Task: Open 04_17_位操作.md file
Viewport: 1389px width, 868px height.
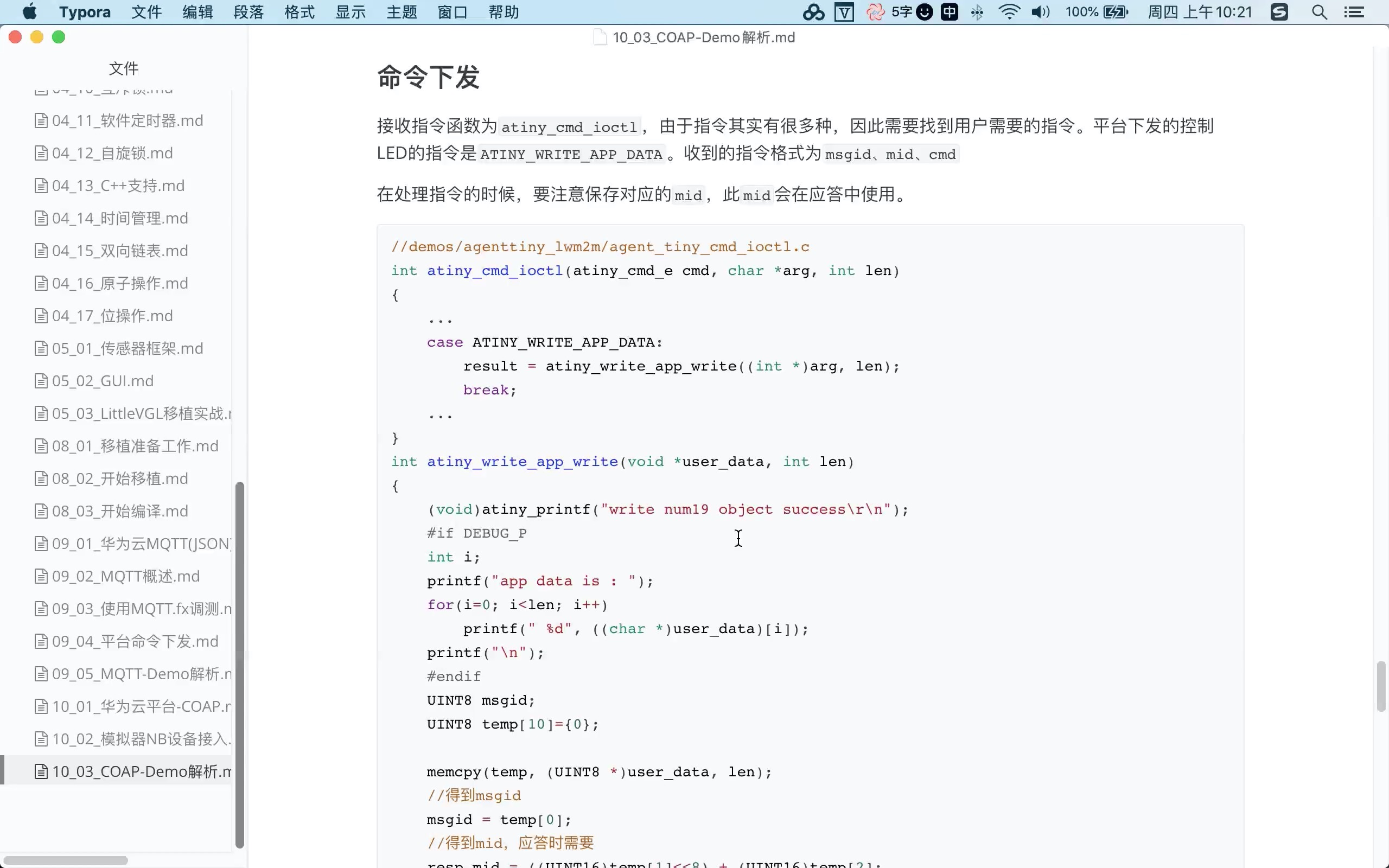Action: (112, 316)
